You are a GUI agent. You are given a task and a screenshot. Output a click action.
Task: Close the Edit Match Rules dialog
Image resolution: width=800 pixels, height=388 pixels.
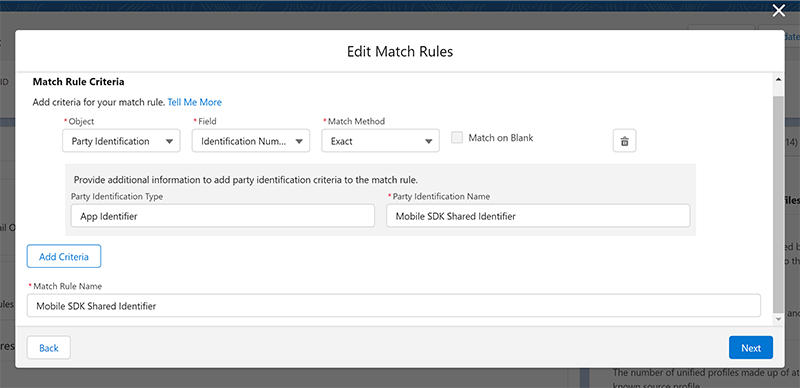pos(779,11)
